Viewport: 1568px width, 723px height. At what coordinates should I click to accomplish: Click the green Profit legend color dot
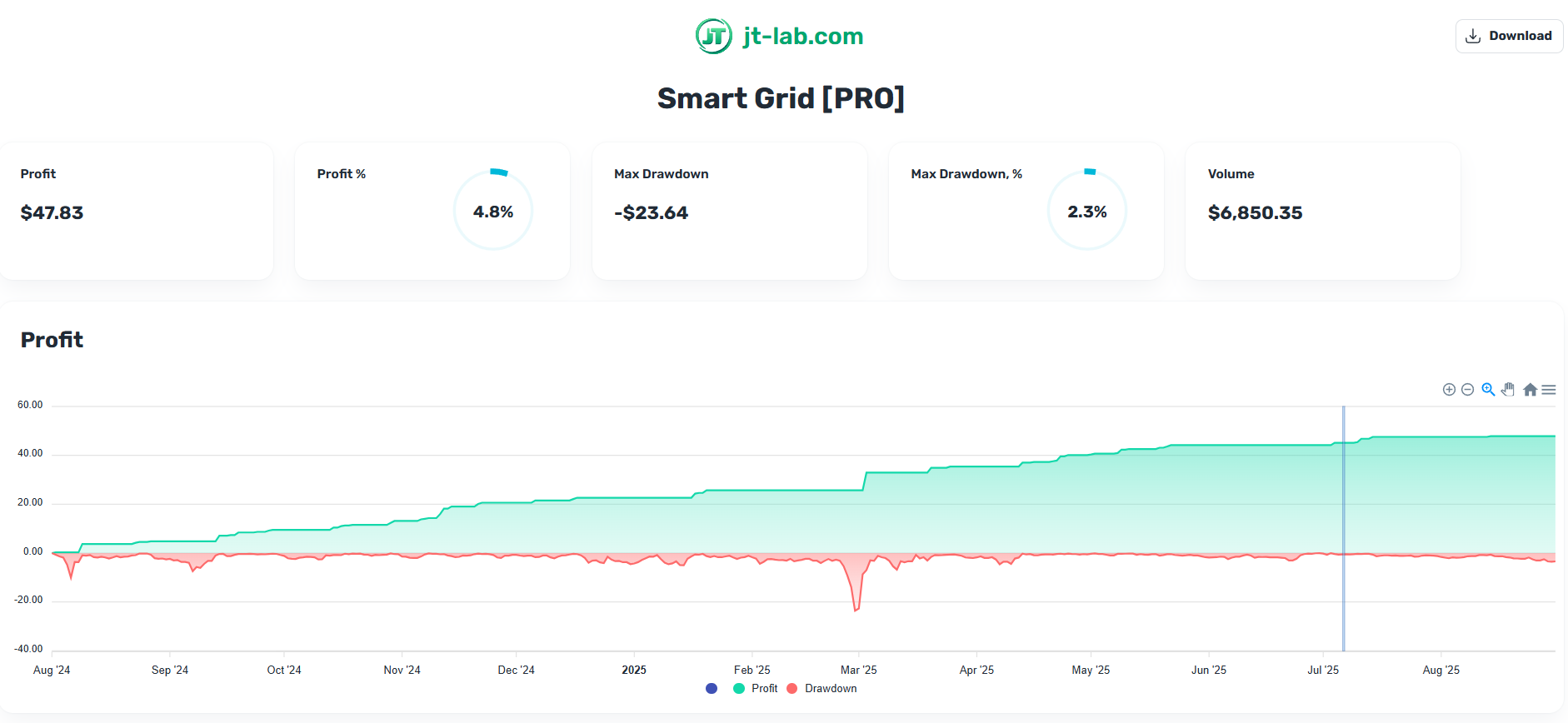[739, 689]
